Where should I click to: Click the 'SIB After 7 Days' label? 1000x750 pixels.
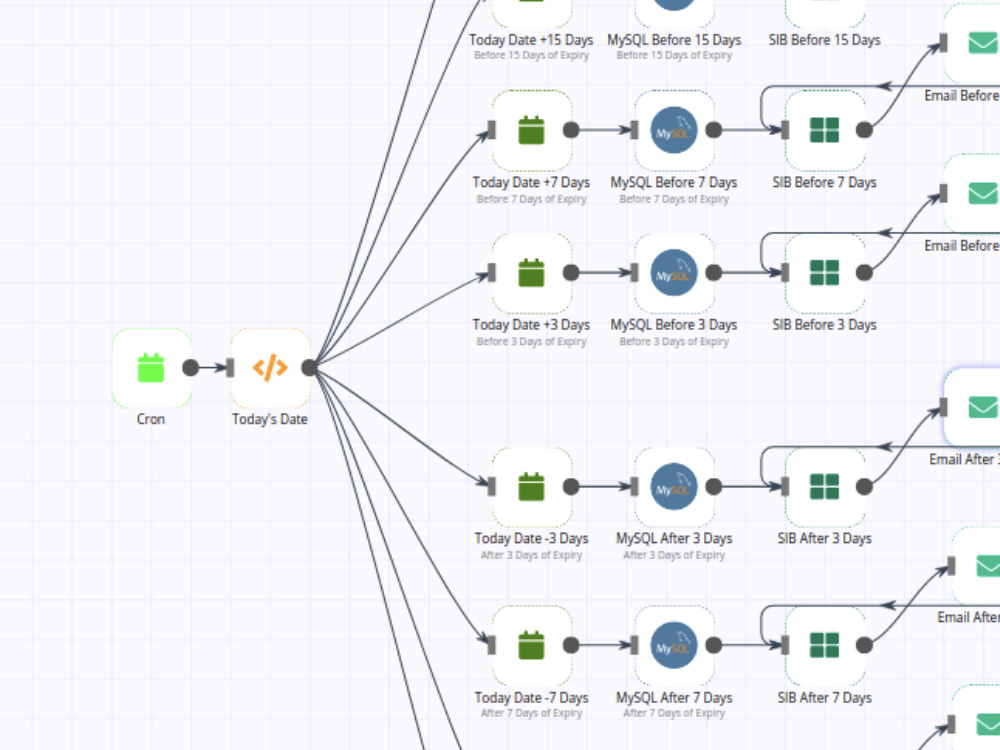(x=825, y=698)
